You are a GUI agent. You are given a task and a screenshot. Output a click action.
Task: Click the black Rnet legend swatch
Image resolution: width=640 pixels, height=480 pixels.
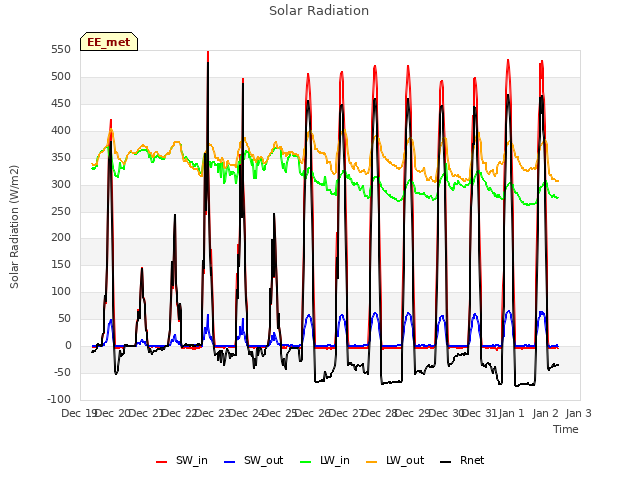click(446, 462)
